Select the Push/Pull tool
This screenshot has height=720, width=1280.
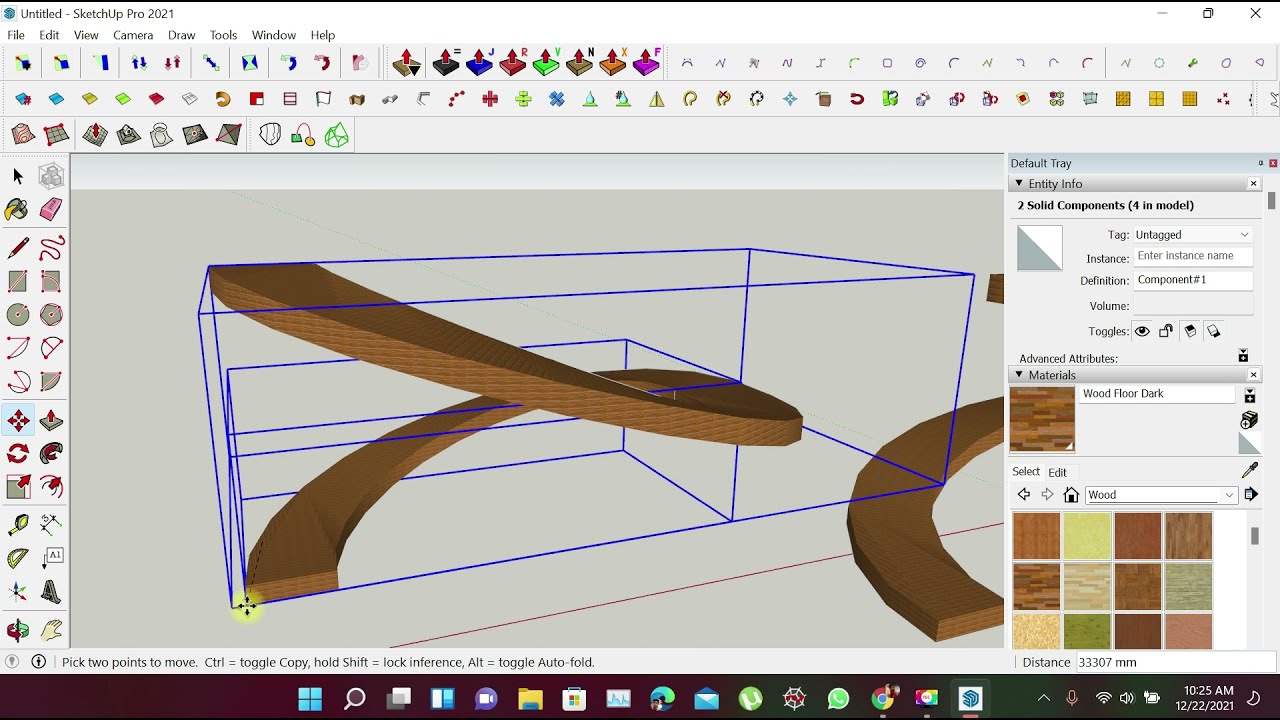click(x=51, y=421)
